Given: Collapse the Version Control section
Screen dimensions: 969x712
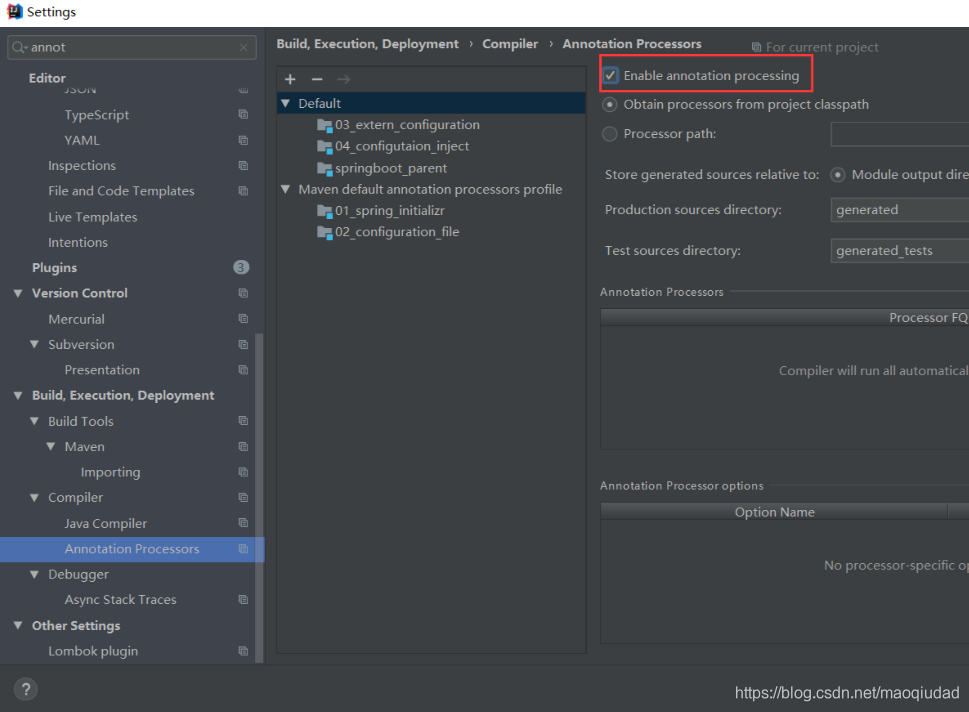Looking at the screenshot, I should pos(18,293).
